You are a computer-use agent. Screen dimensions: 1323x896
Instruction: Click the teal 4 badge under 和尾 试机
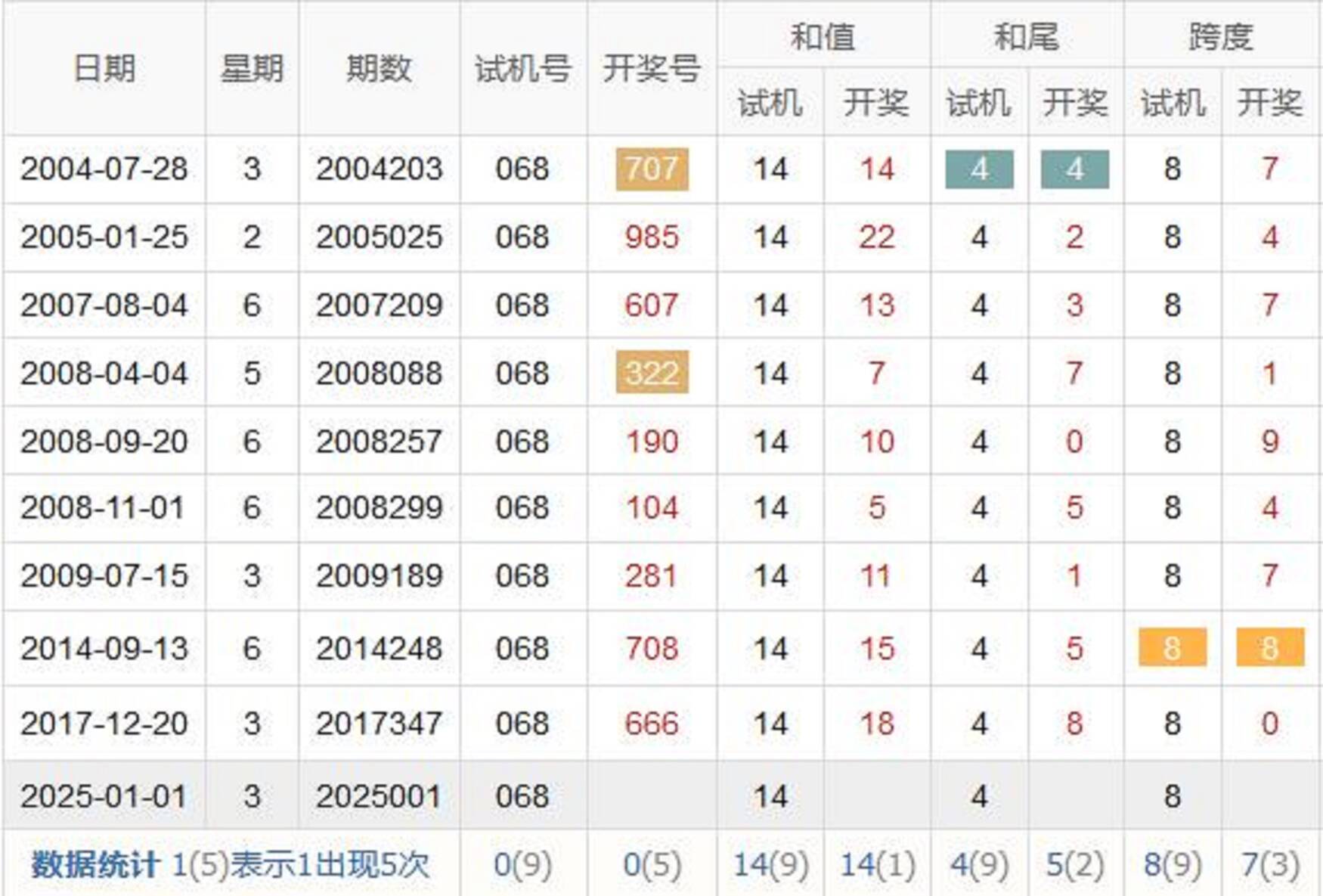979,169
